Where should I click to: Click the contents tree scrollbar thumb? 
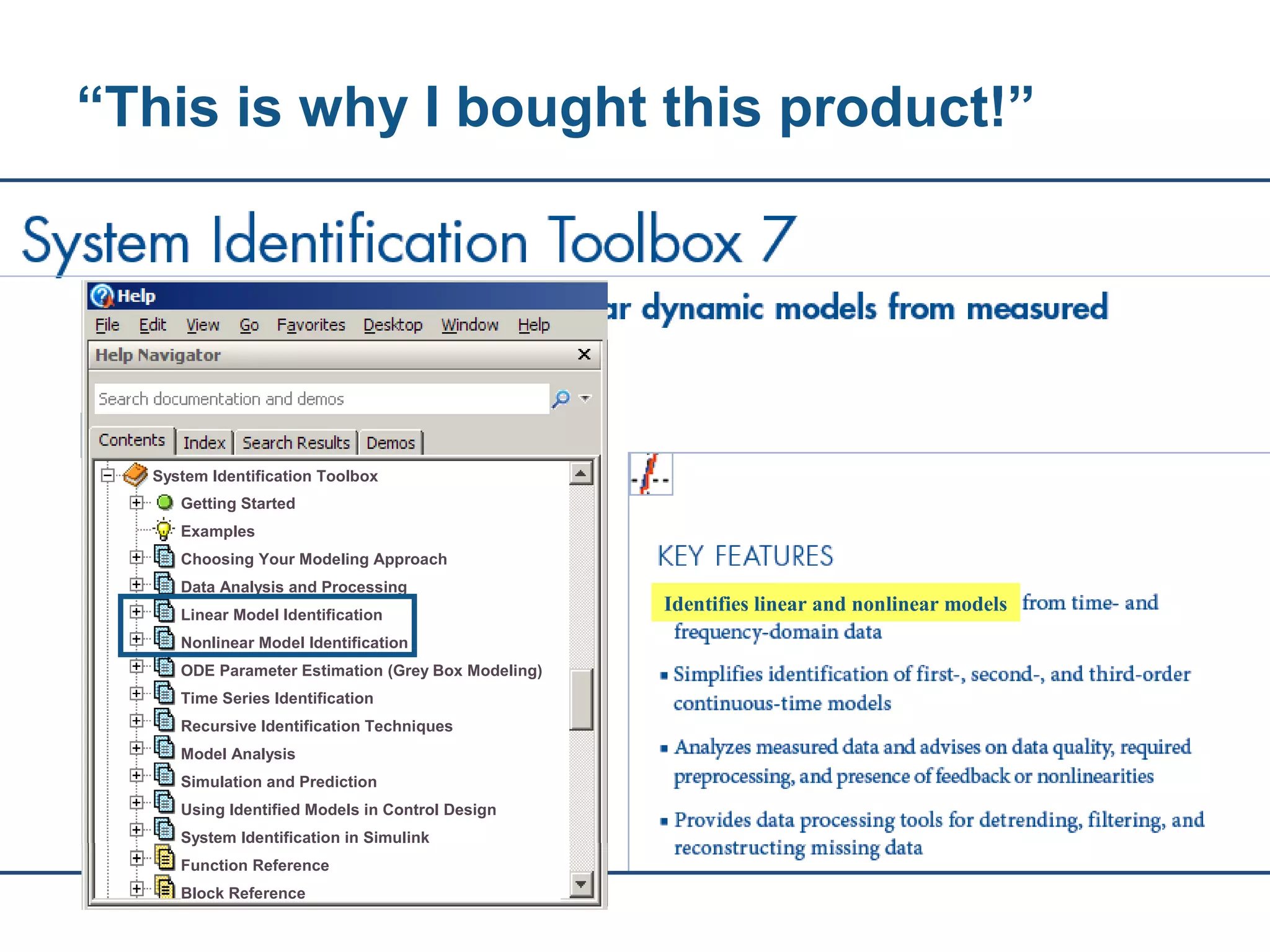coord(581,699)
